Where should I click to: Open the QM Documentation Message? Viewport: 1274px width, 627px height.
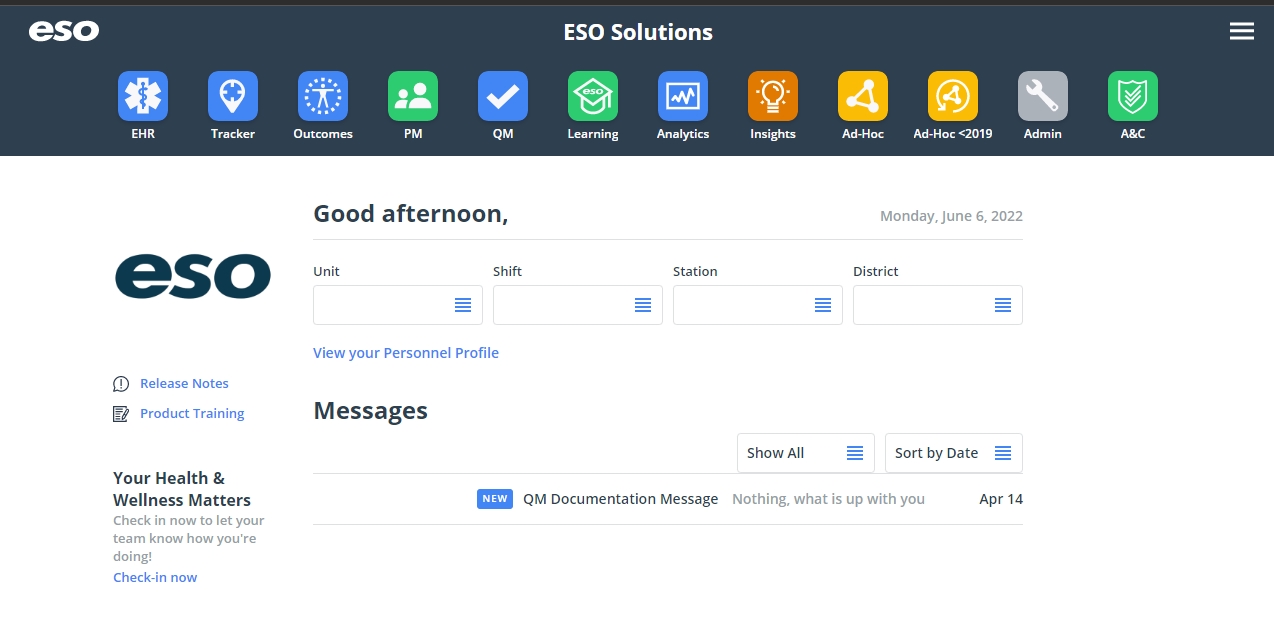coord(621,499)
